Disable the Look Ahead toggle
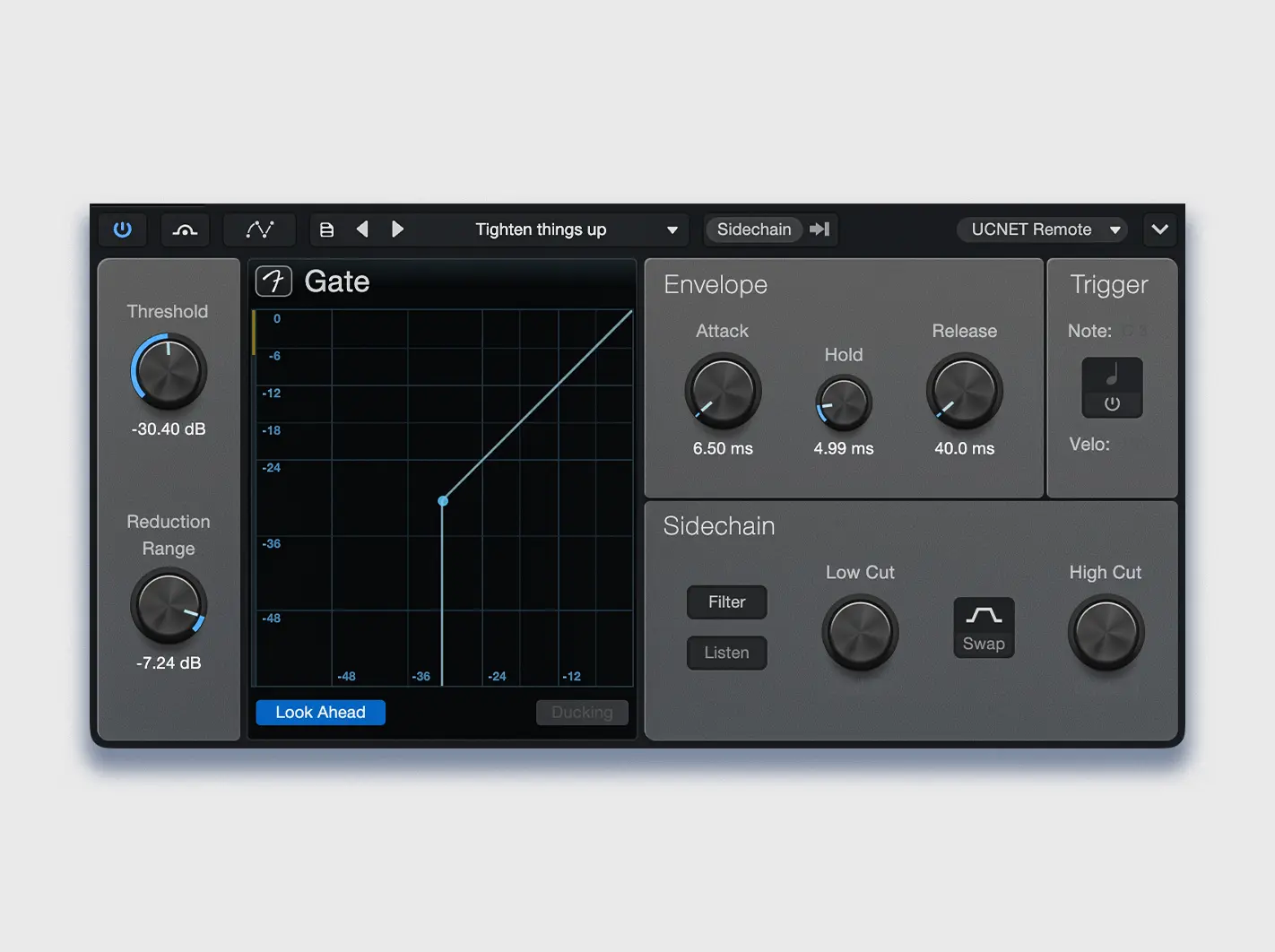The image size is (1275, 952). tap(320, 713)
